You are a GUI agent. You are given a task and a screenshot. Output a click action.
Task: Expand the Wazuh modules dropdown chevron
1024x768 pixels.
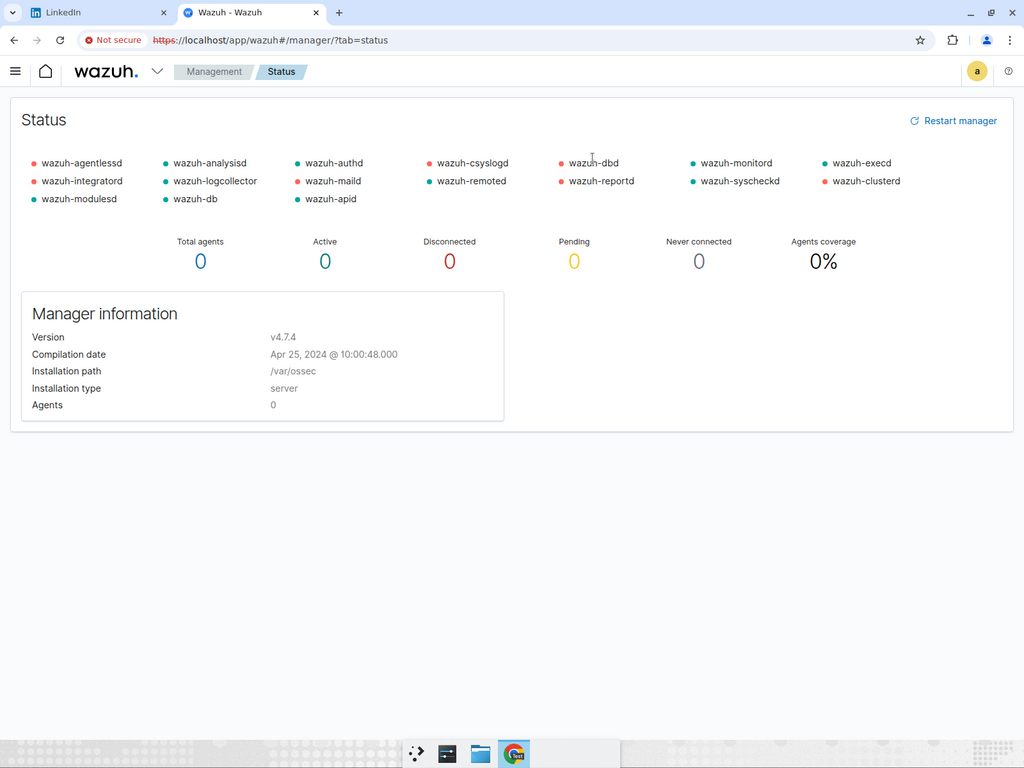coord(157,71)
